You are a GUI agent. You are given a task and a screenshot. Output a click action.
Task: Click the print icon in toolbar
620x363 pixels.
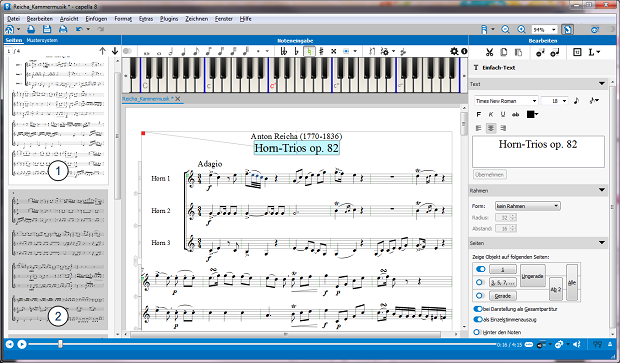pyautogui.click(x=63, y=29)
